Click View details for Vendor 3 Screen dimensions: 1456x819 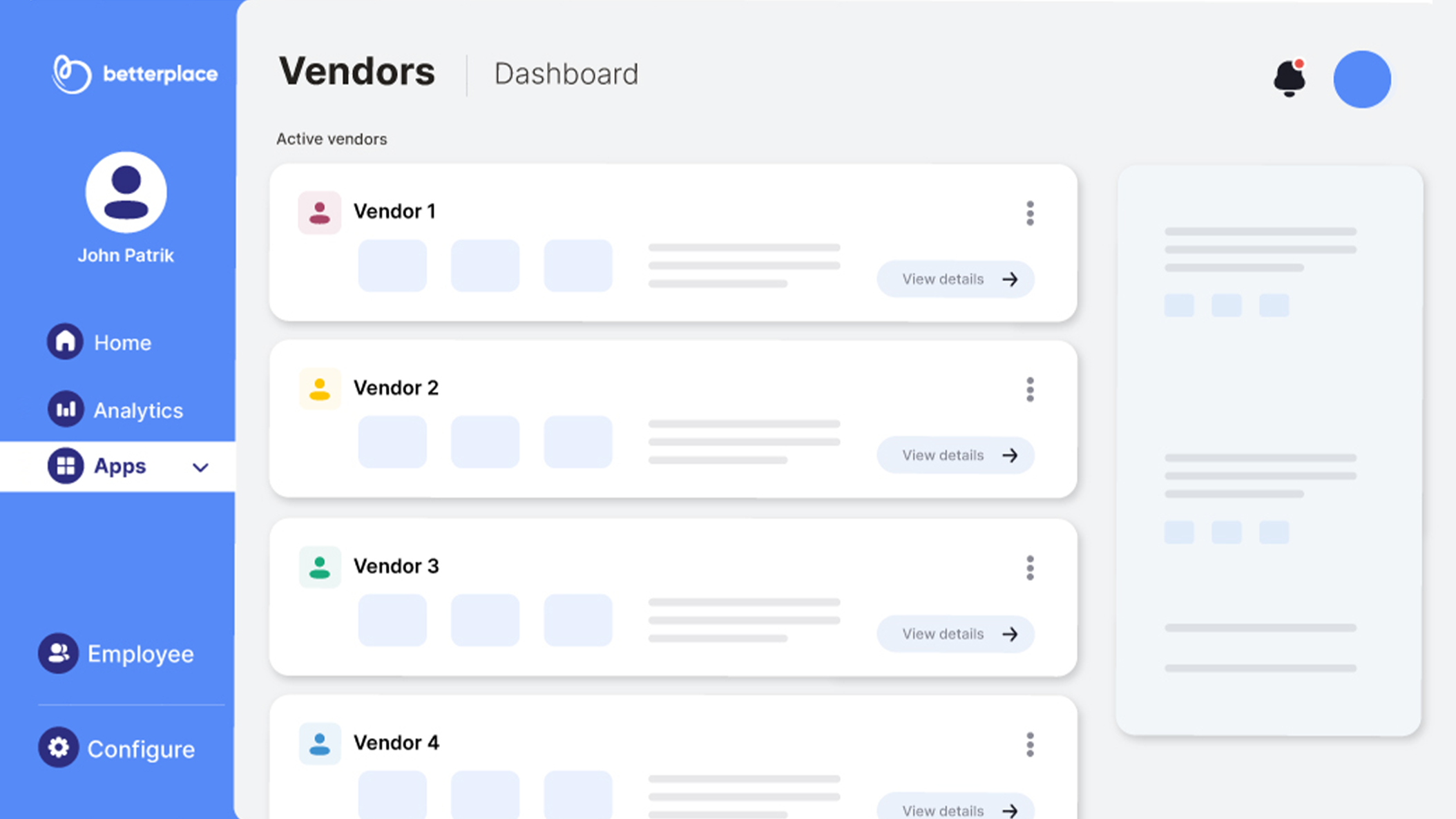point(955,634)
